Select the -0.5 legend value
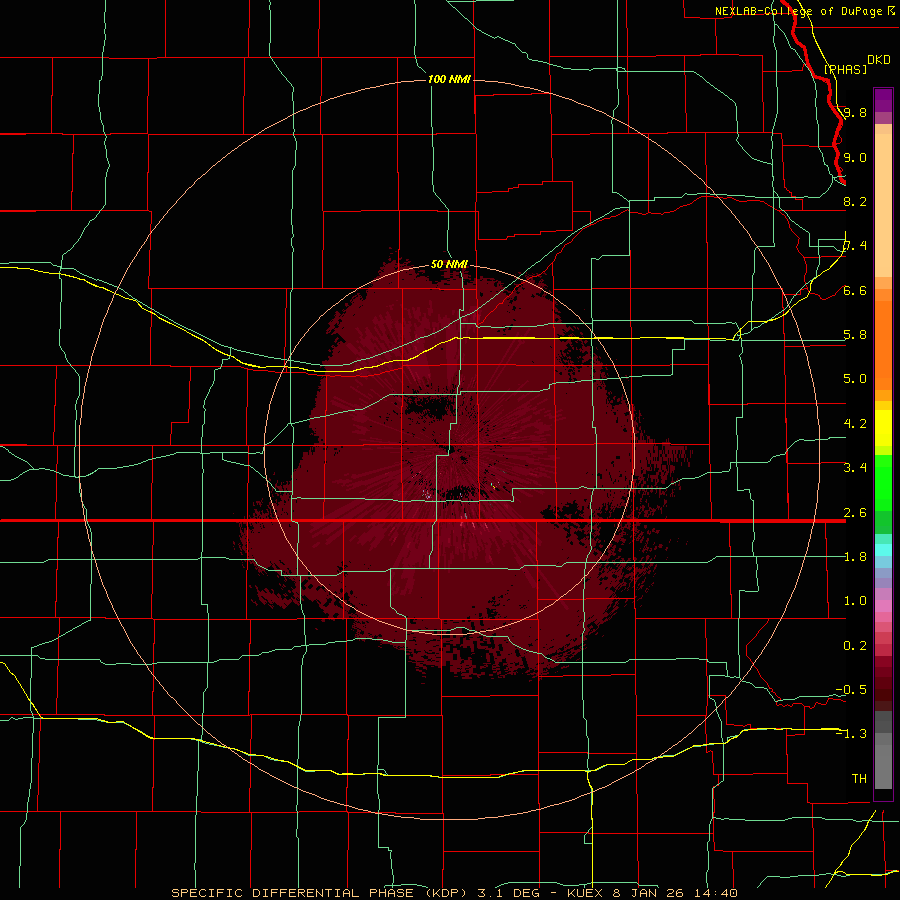Viewport: 900px width, 900px height. click(x=851, y=690)
